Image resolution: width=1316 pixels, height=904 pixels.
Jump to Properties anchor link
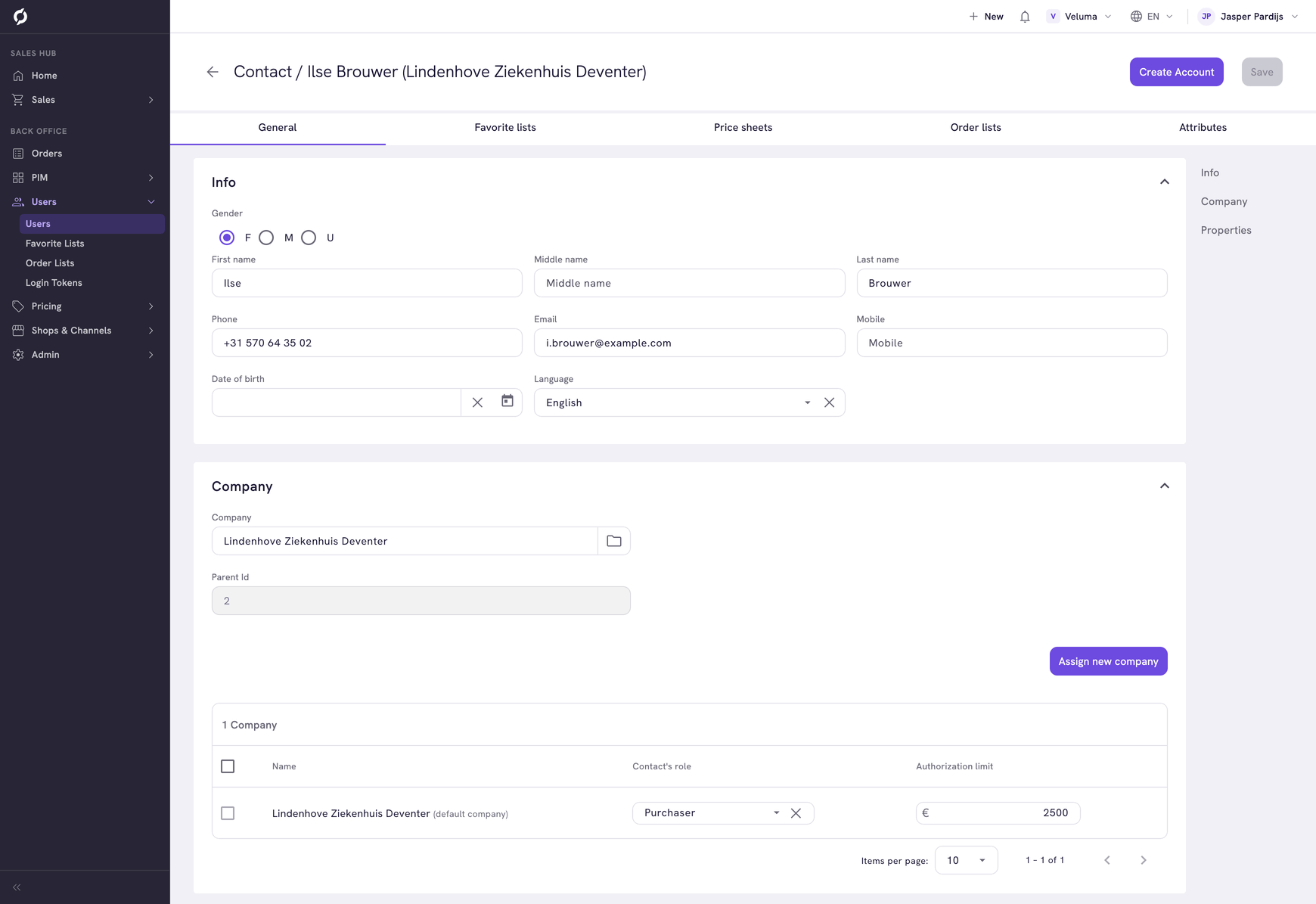pos(1225,230)
